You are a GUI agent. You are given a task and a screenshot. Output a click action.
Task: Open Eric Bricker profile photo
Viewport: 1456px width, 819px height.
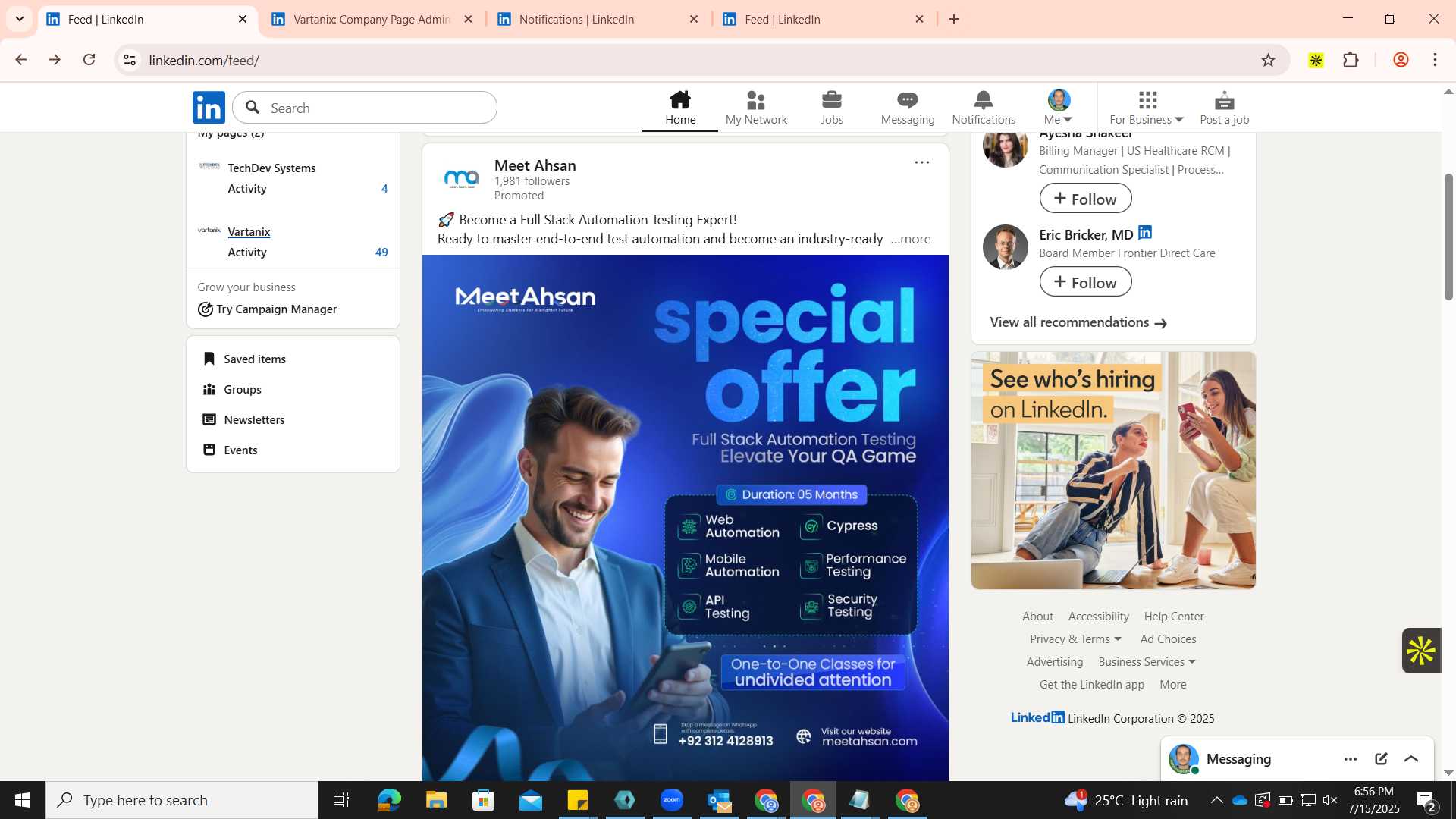(1005, 246)
